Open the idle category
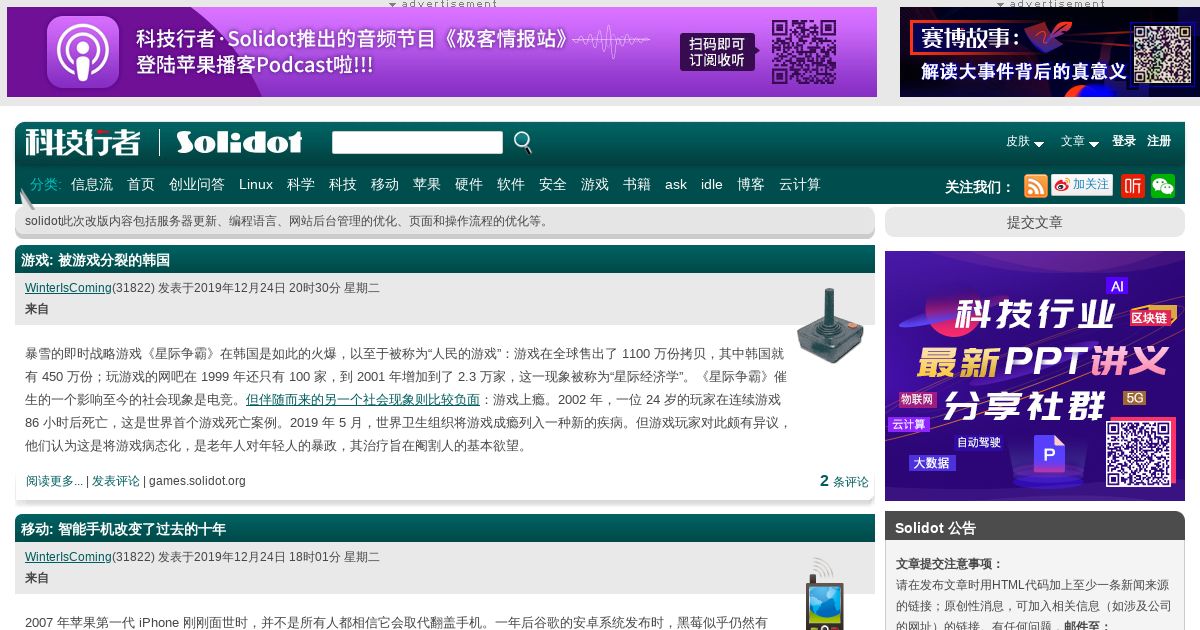The image size is (1200, 630). tap(712, 184)
